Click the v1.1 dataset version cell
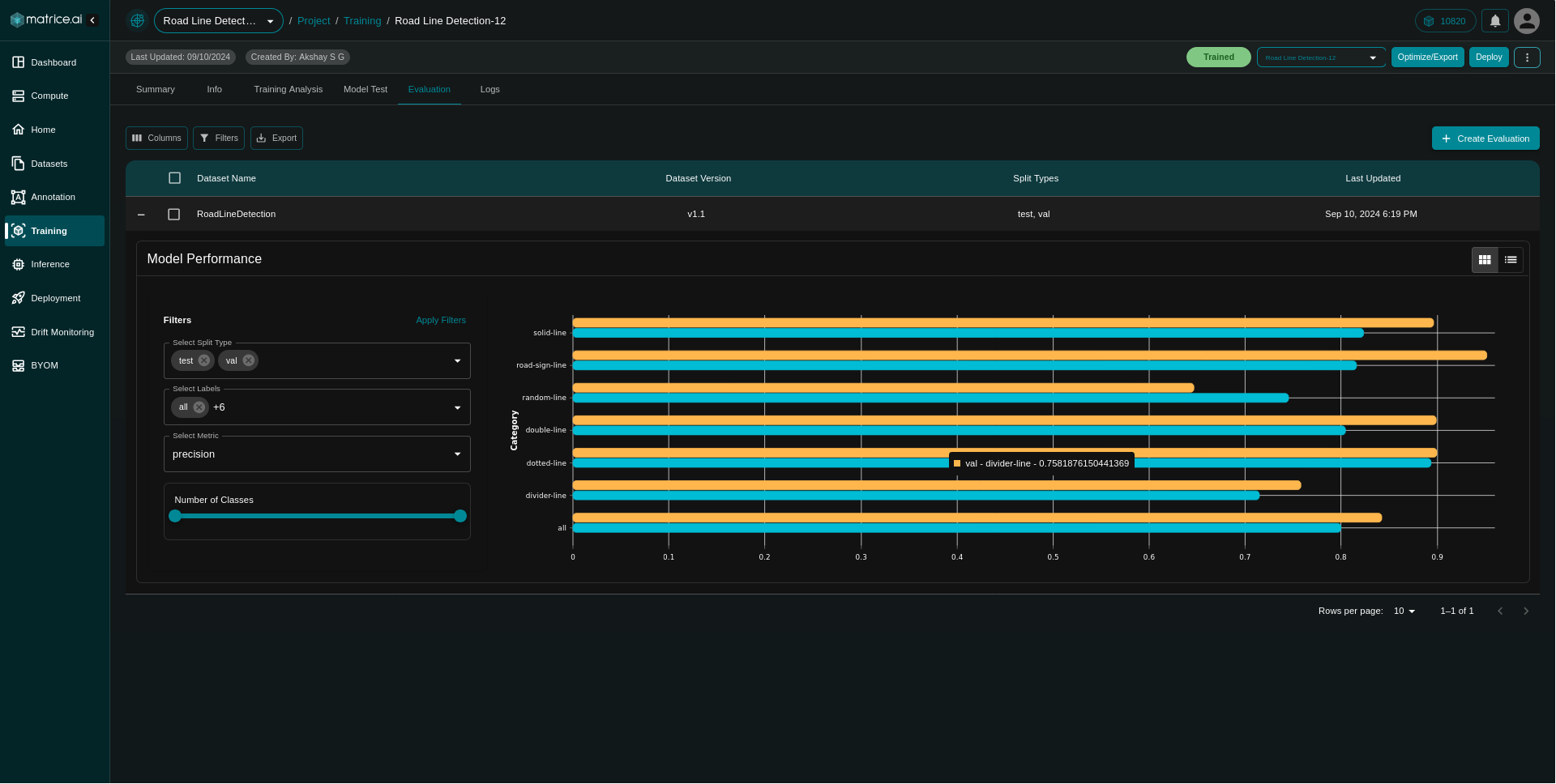This screenshot has height=784, width=1556. coord(696,215)
